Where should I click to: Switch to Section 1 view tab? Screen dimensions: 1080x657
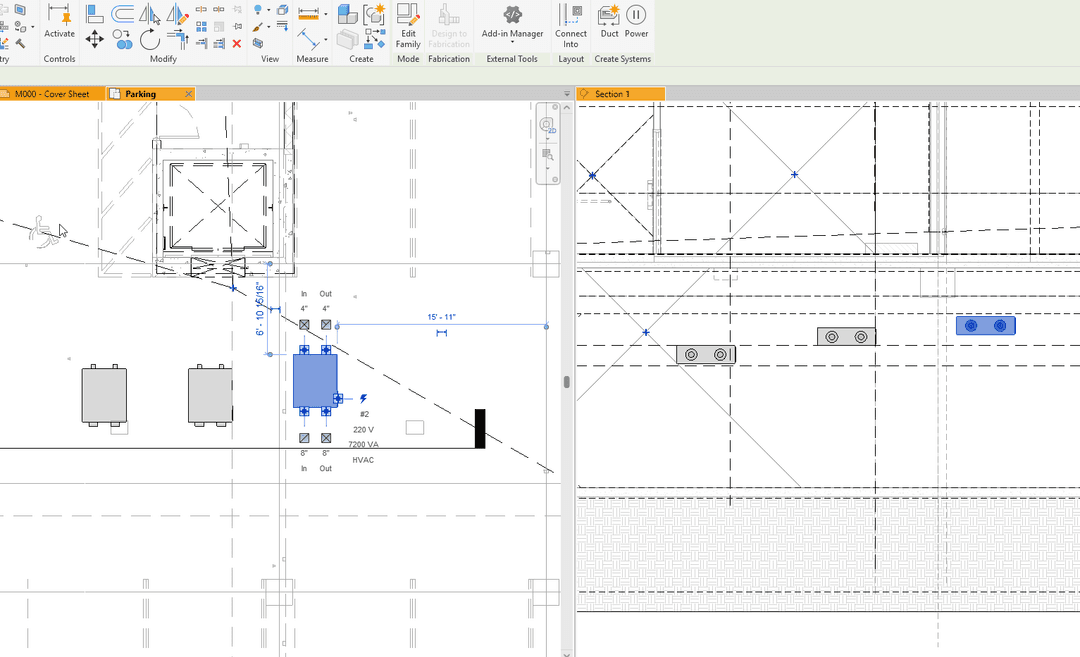(621, 94)
